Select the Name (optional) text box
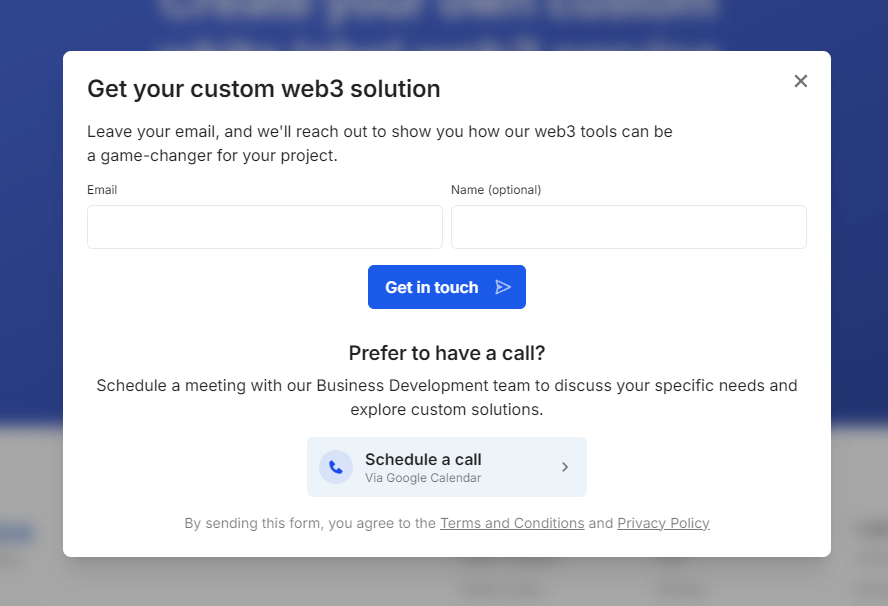Screen dimensions: 888x606 coord(628,227)
